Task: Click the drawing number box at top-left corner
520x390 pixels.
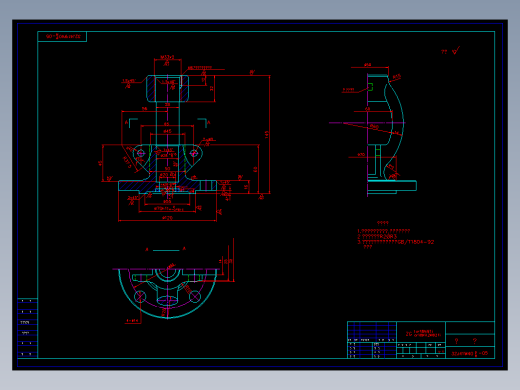Action: (x=62, y=36)
